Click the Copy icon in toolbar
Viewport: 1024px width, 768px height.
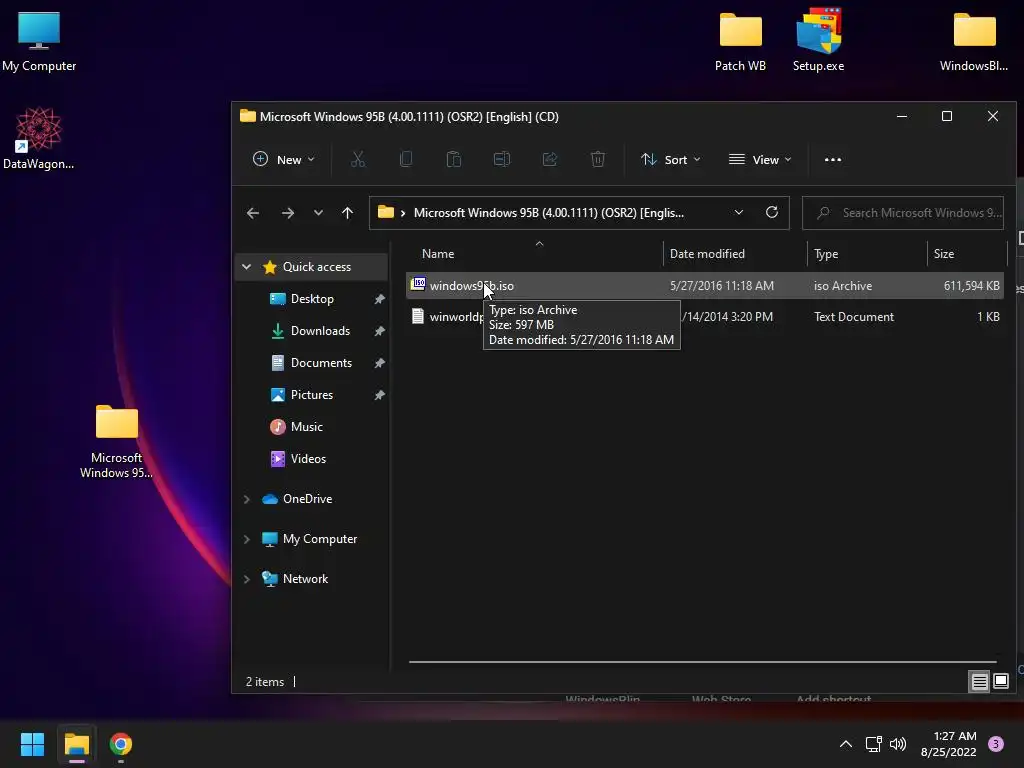406,159
